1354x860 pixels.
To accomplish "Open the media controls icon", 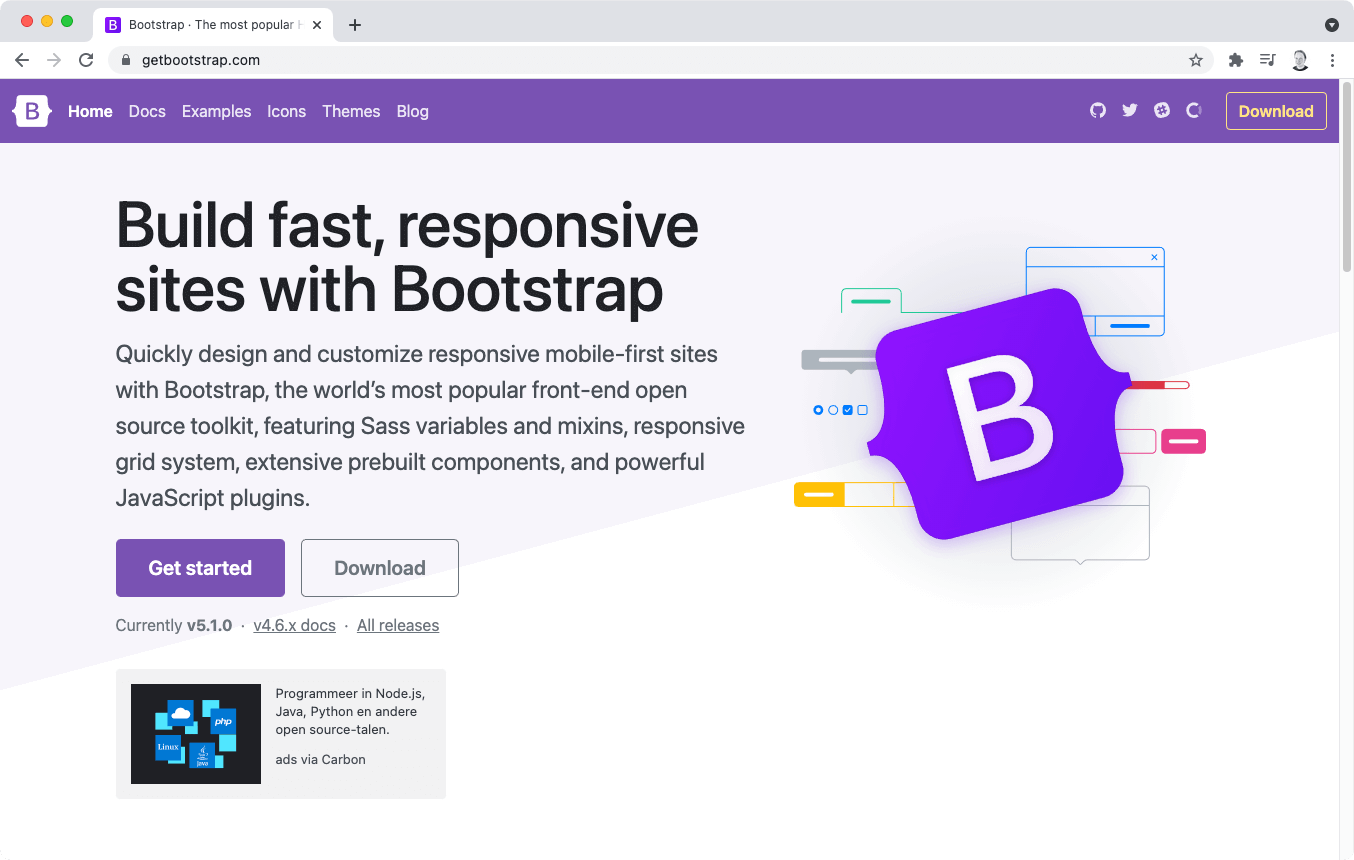I will pos(1268,60).
